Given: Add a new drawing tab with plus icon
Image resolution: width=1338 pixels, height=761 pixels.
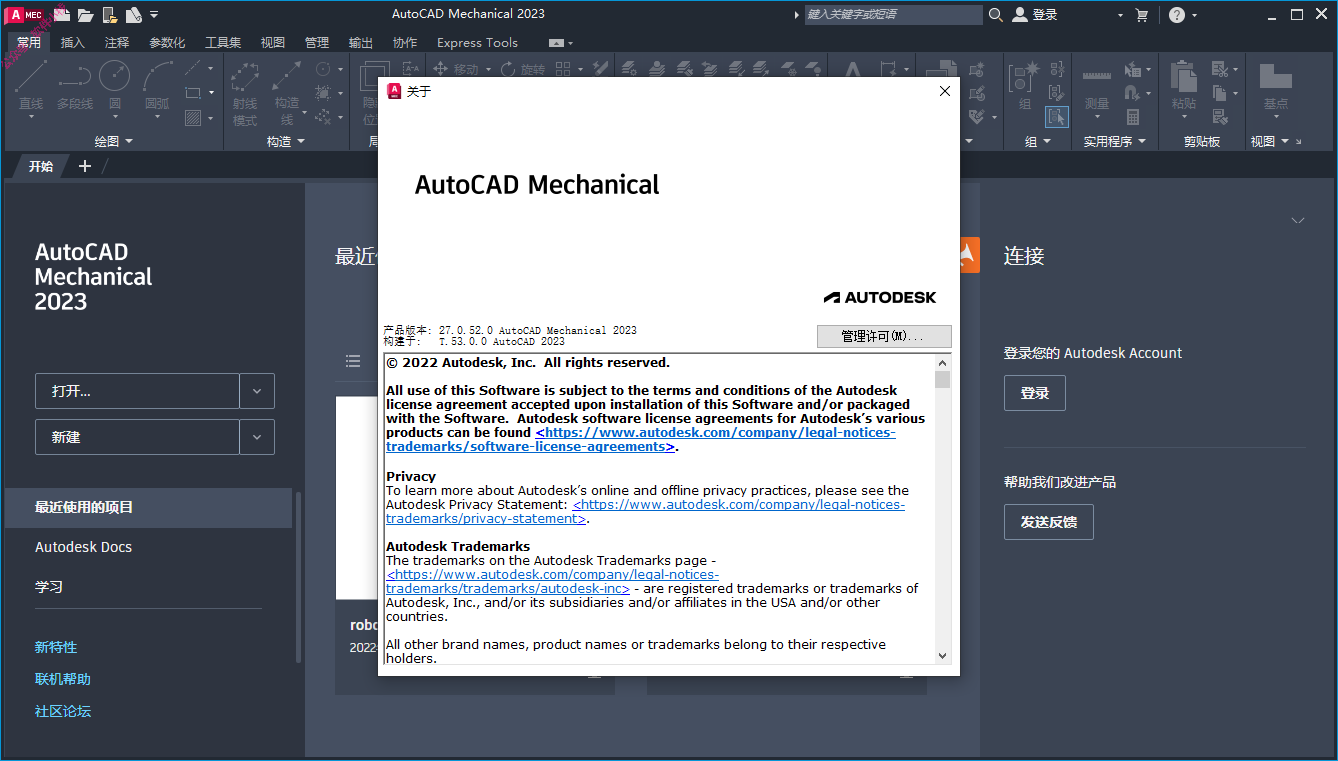Looking at the screenshot, I should pyautogui.click(x=85, y=166).
